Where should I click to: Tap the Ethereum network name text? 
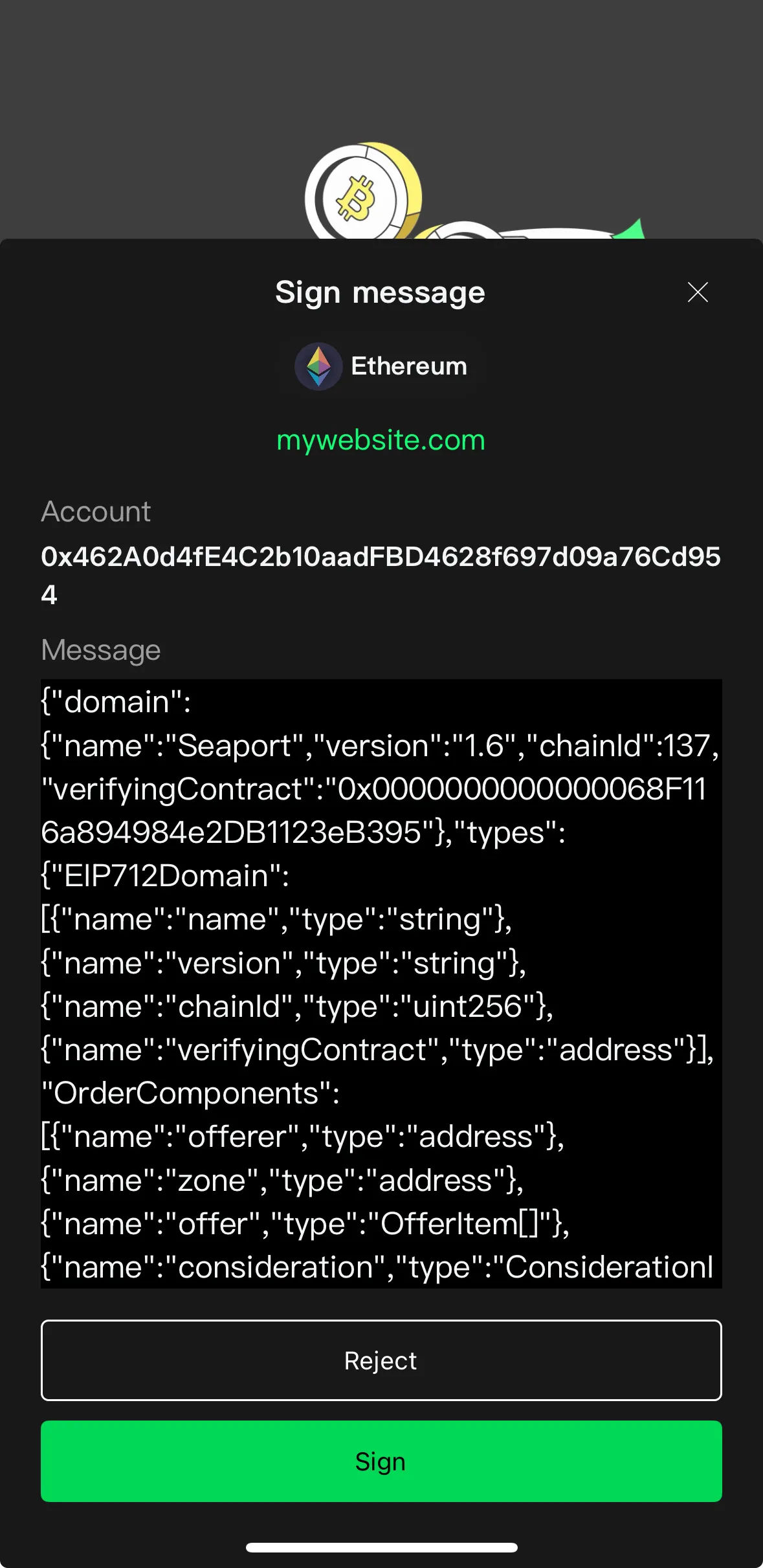coord(409,365)
